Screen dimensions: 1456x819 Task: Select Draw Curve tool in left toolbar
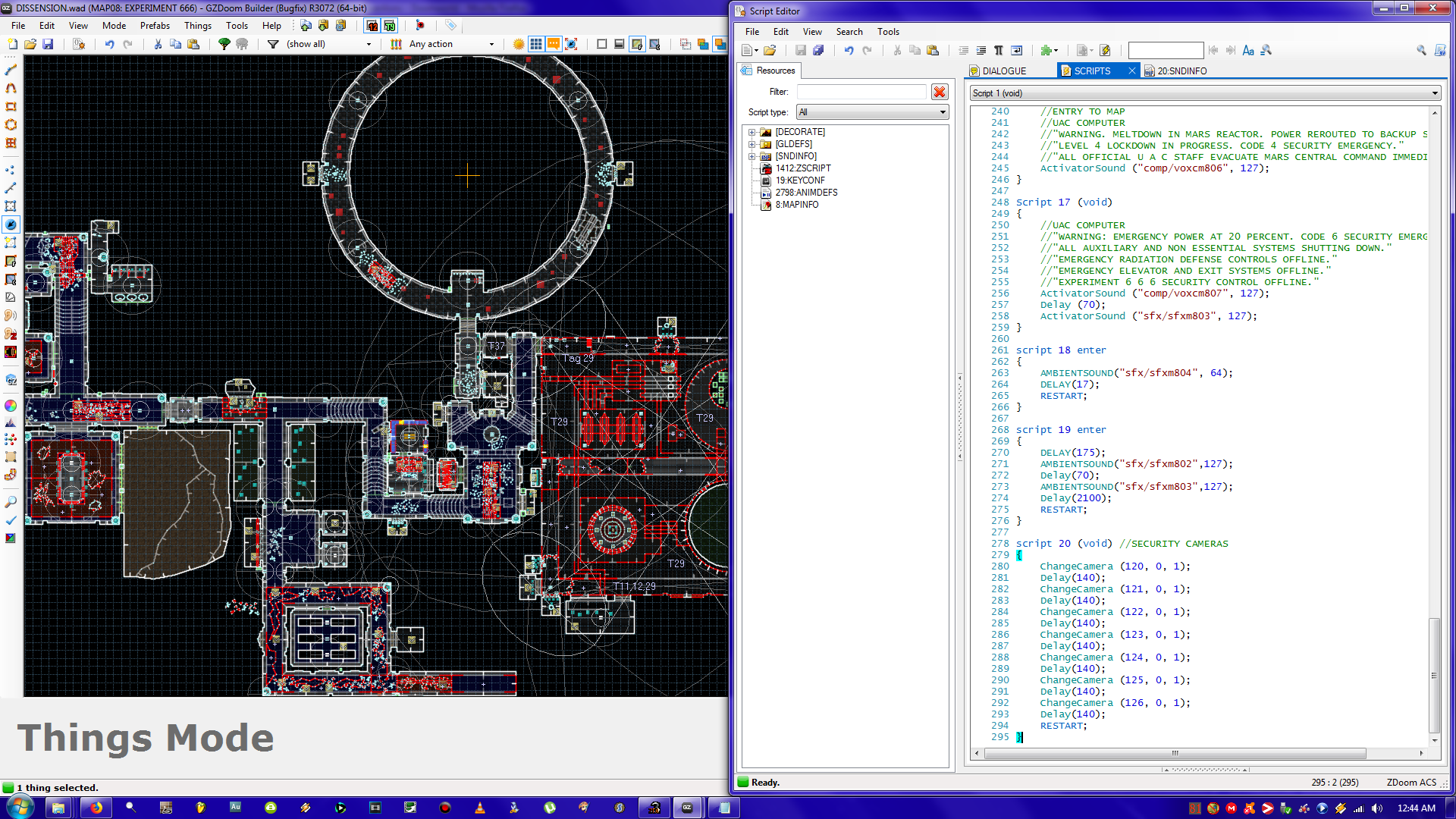pos(11,88)
